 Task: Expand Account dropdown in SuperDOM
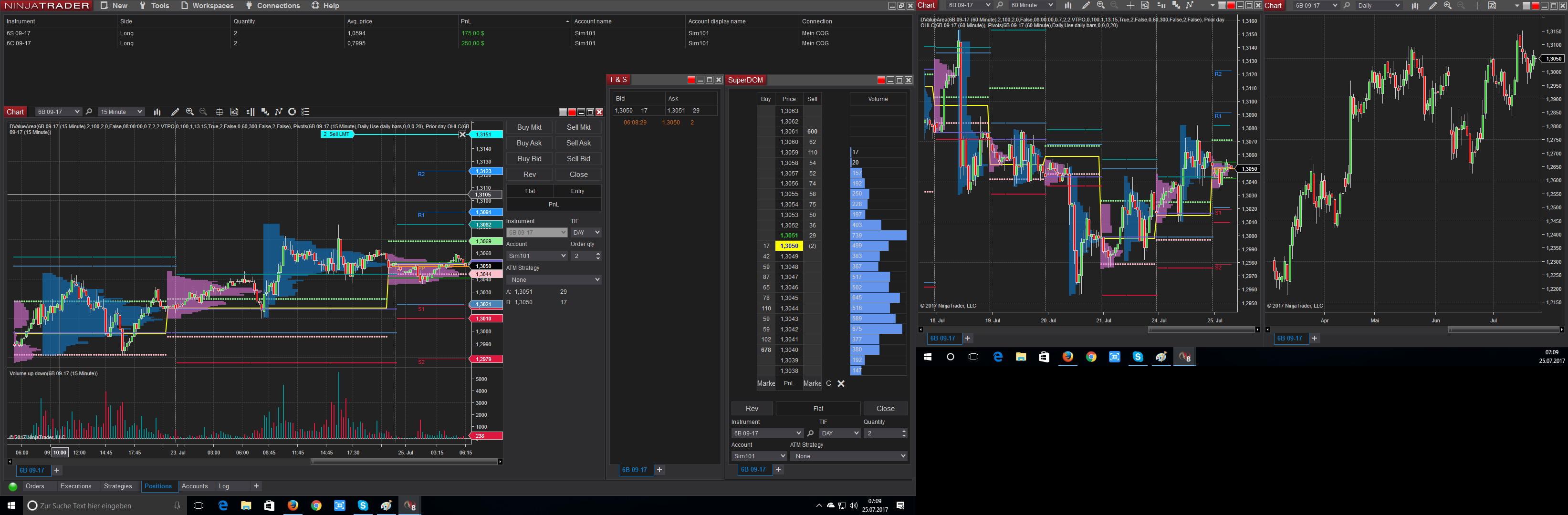pos(759,456)
